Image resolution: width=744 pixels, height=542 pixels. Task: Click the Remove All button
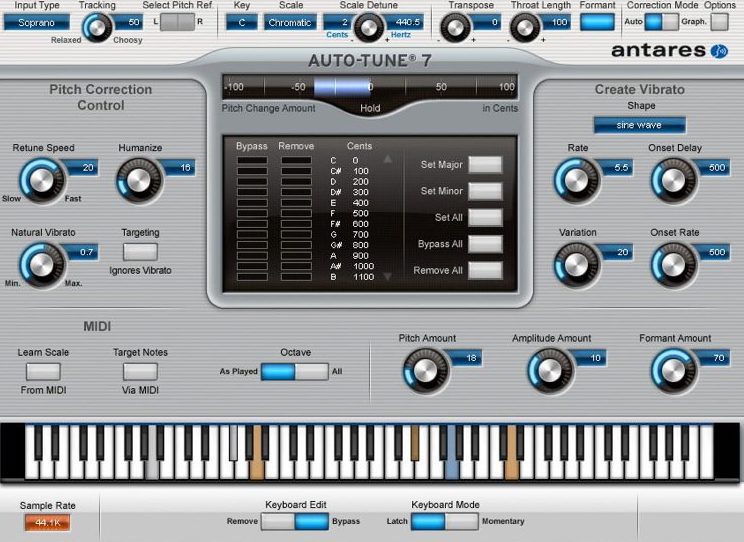click(x=485, y=271)
